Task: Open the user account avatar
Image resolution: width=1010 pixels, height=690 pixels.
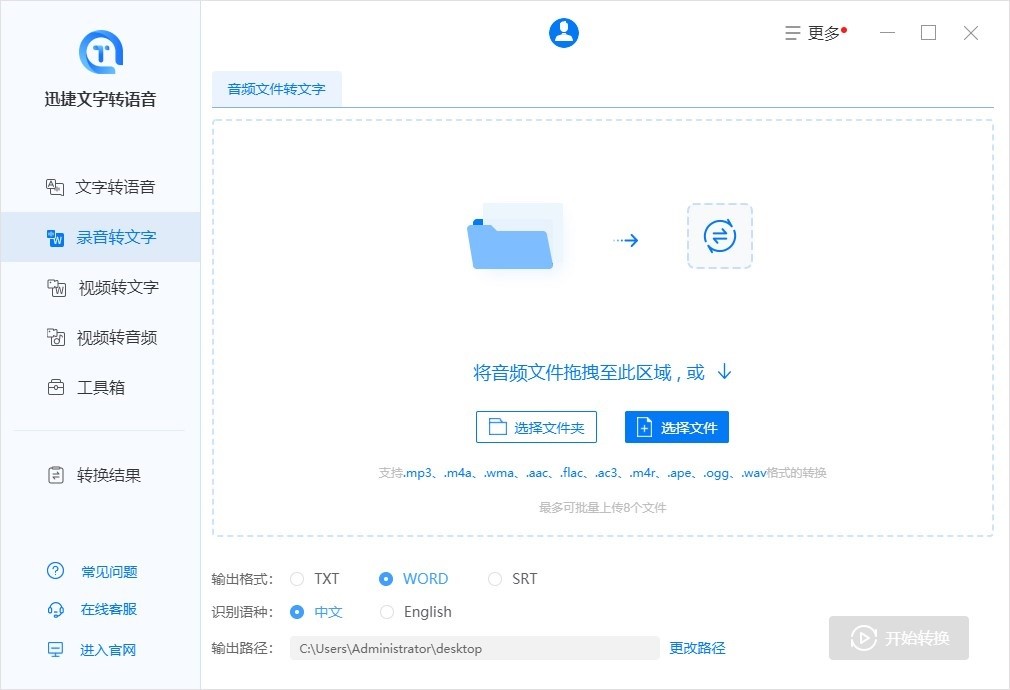Action: pyautogui.click(x=563, y=32)
